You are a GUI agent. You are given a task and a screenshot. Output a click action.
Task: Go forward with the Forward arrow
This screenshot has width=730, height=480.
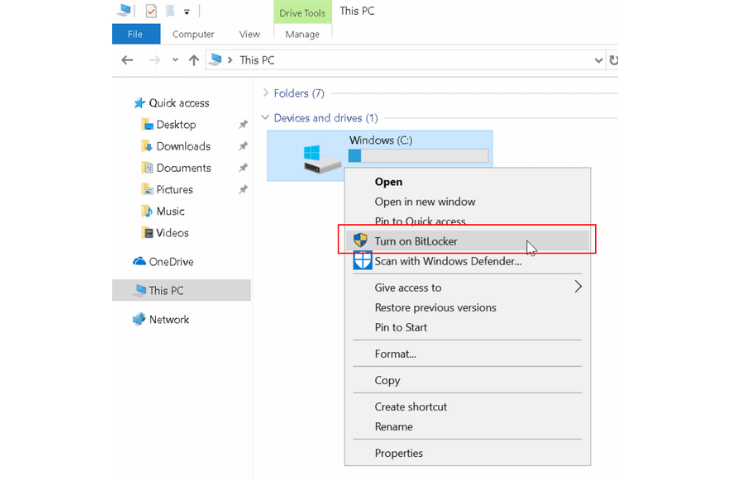[154, 60]
